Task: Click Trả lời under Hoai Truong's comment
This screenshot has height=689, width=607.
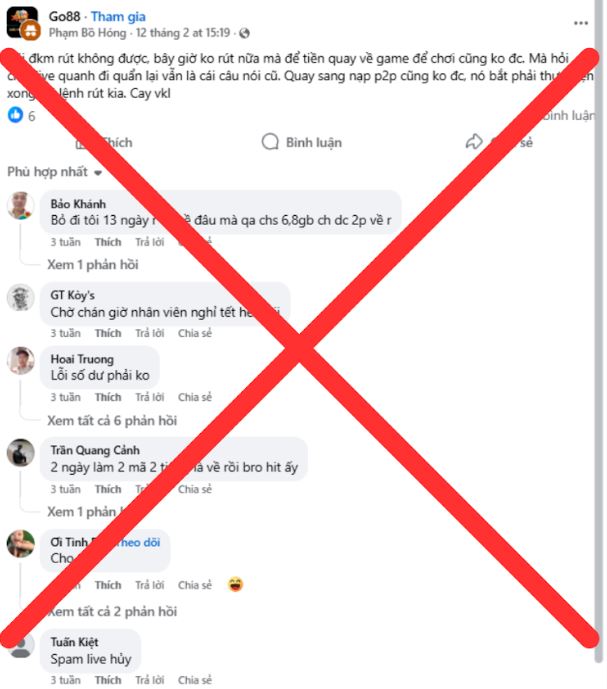Action: coord(149,397)
